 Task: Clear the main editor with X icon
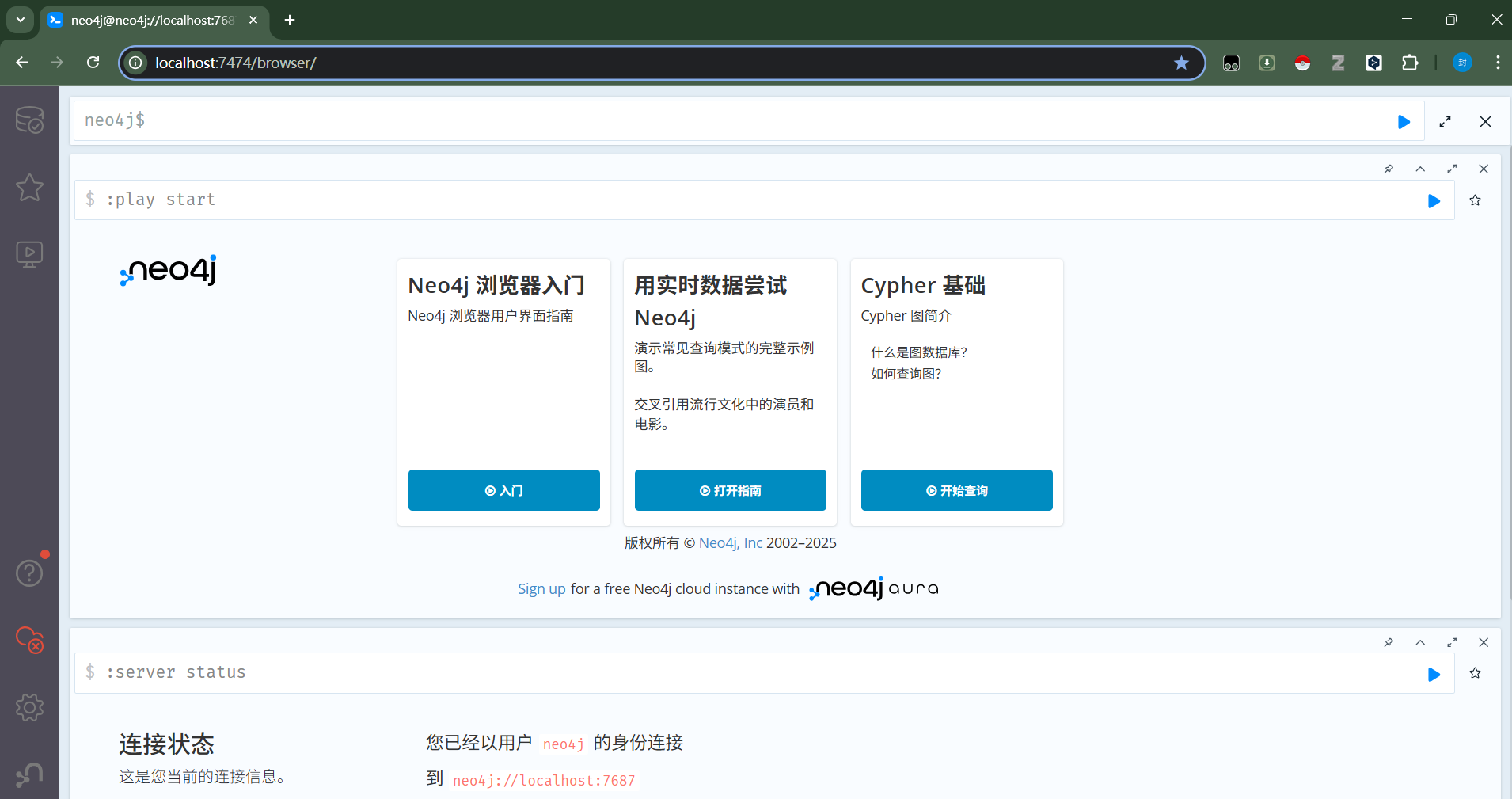pyautogui.click(x=1485, y=122)
